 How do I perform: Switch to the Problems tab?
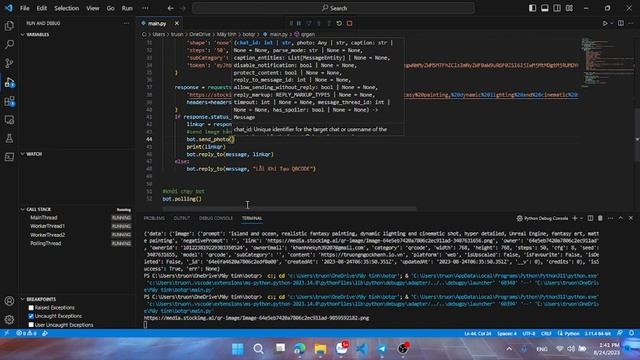(x=154, y=218)
